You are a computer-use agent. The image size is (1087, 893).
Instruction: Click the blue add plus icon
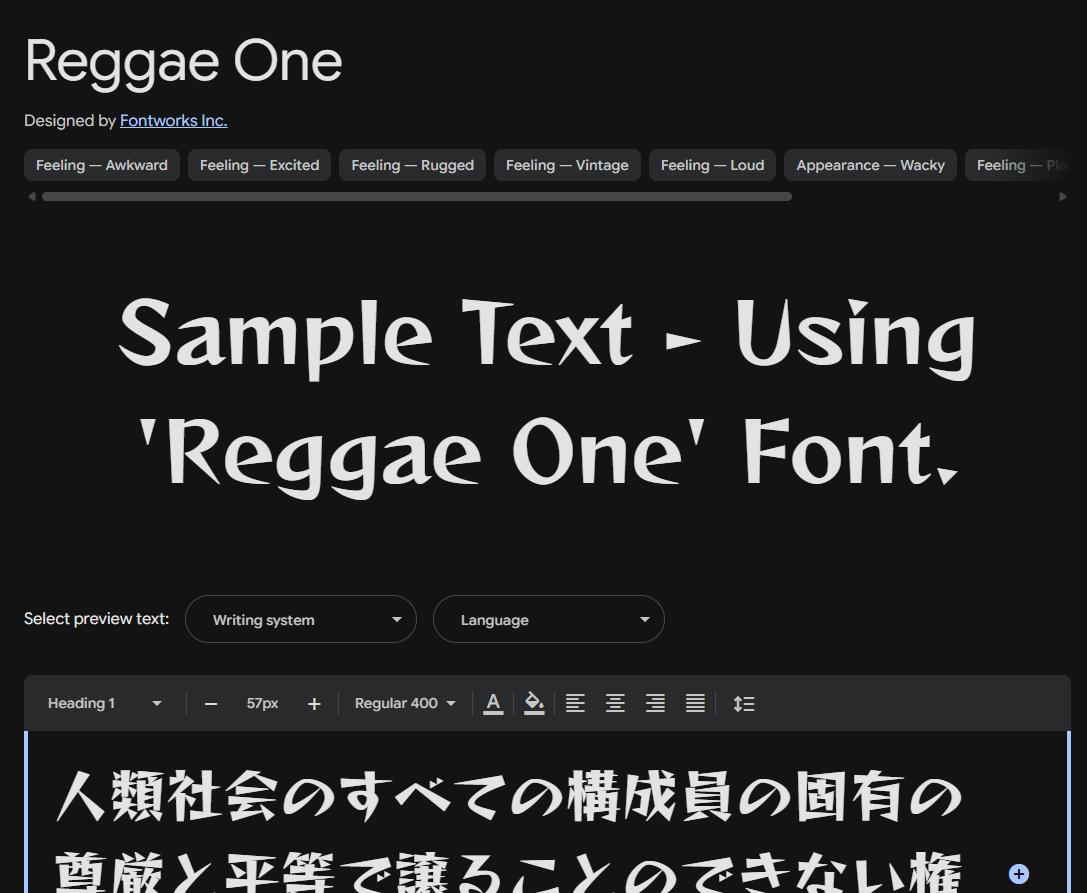(1018, 874)
